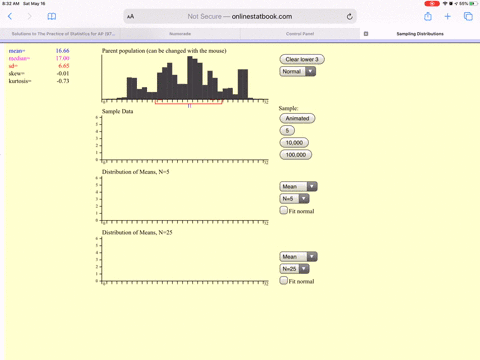
Task: Reload the page with the refresh icon
Action: tap(349, 17)
